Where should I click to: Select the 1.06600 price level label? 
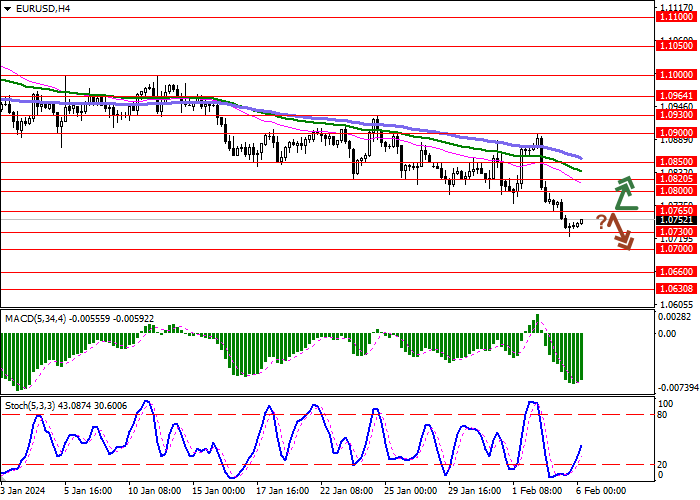[677, 271]
